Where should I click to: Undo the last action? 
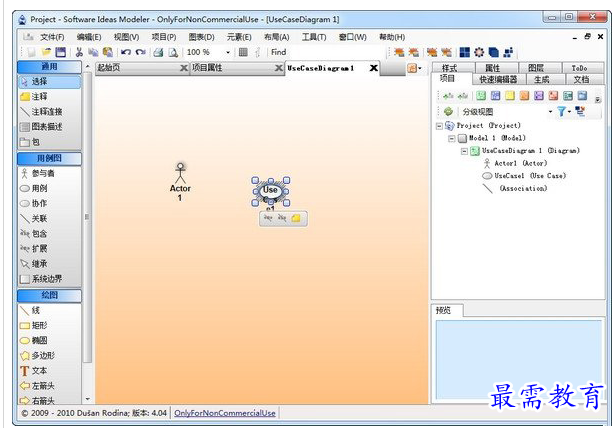click(126, 52)
